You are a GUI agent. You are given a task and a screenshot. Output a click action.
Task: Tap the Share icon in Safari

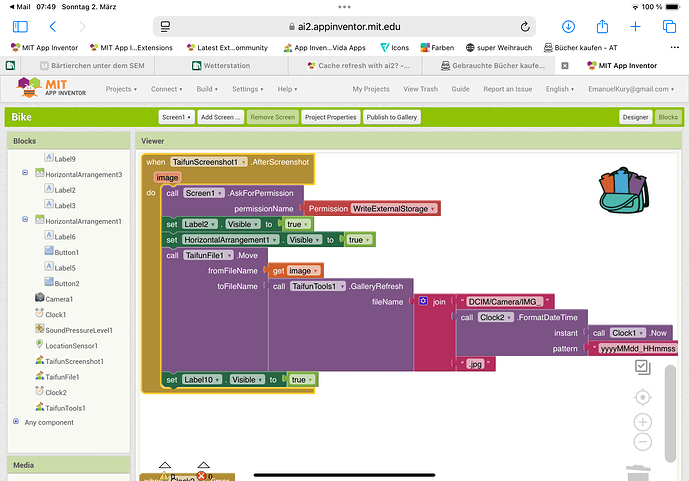[x=602, y=26]
